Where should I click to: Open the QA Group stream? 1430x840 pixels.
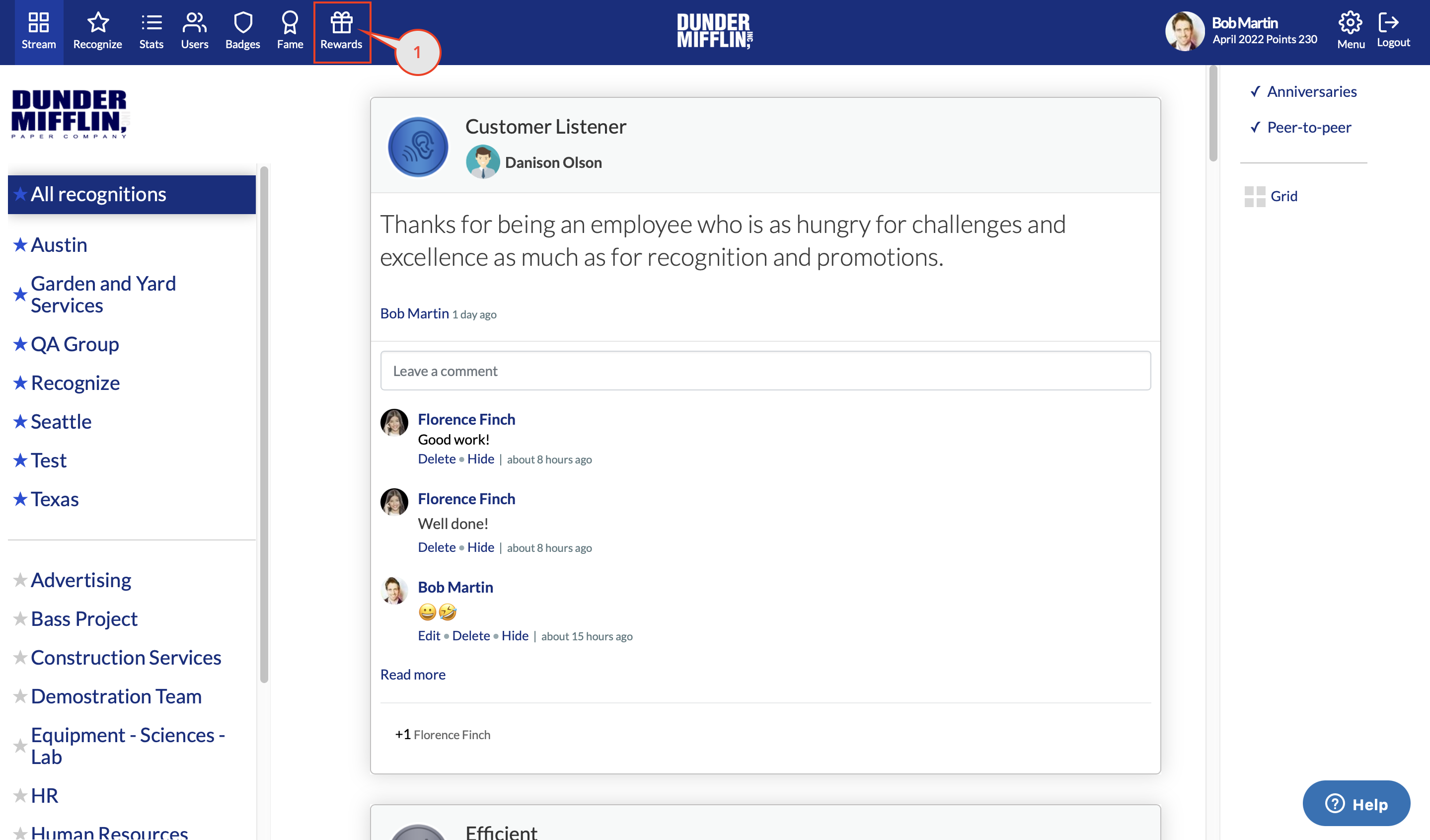click(75, 344)
